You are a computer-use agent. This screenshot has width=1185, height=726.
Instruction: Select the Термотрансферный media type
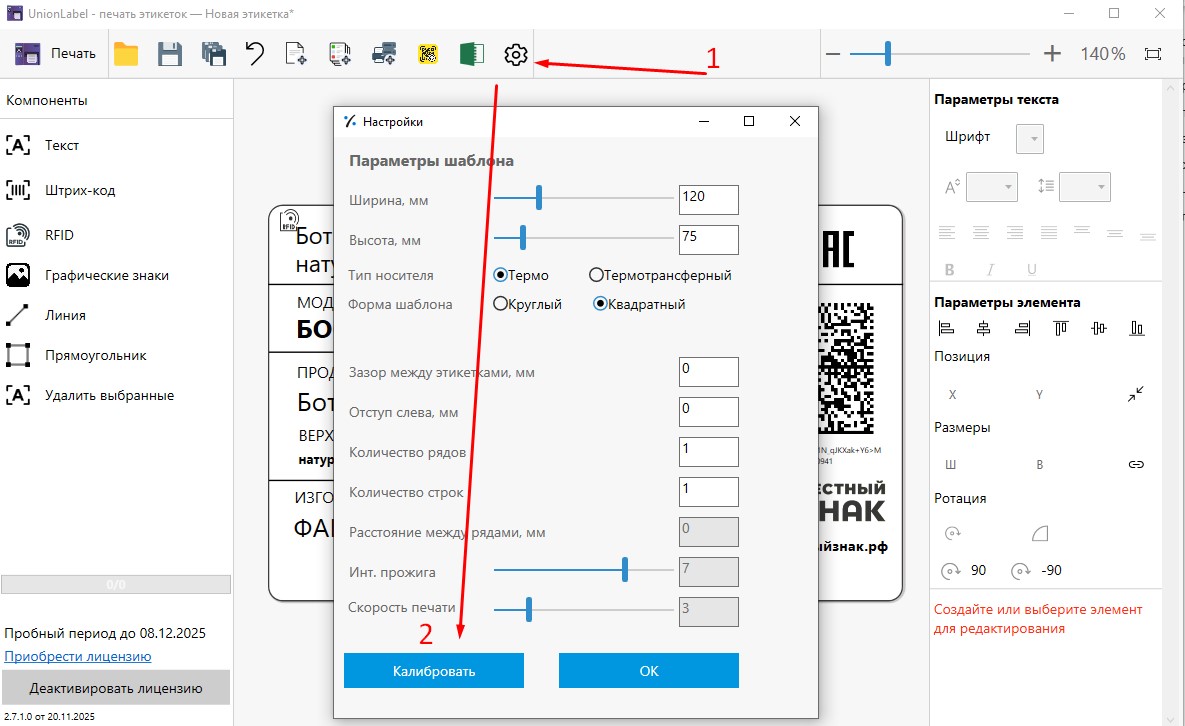[596, 275]
